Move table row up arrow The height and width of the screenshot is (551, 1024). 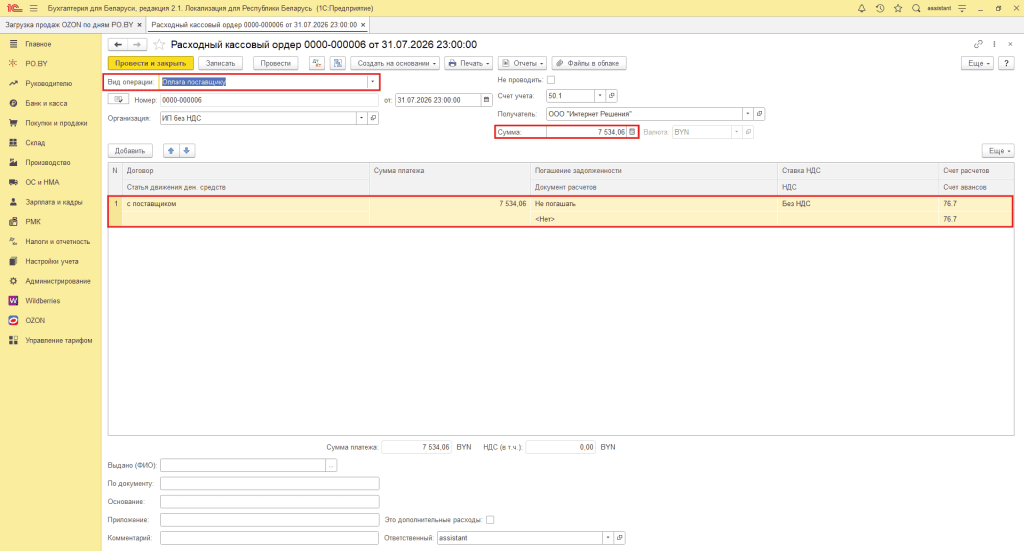coord(170,151)
